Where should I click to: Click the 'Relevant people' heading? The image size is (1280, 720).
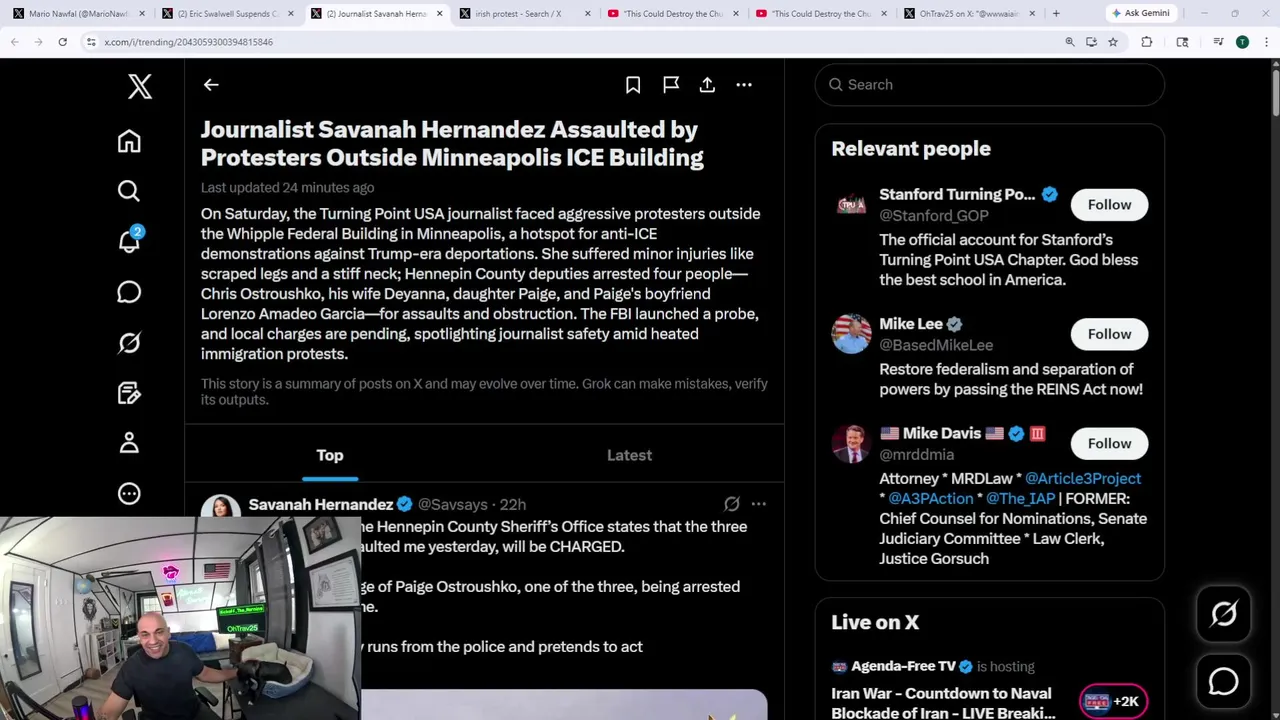click(x=911, y=149)
